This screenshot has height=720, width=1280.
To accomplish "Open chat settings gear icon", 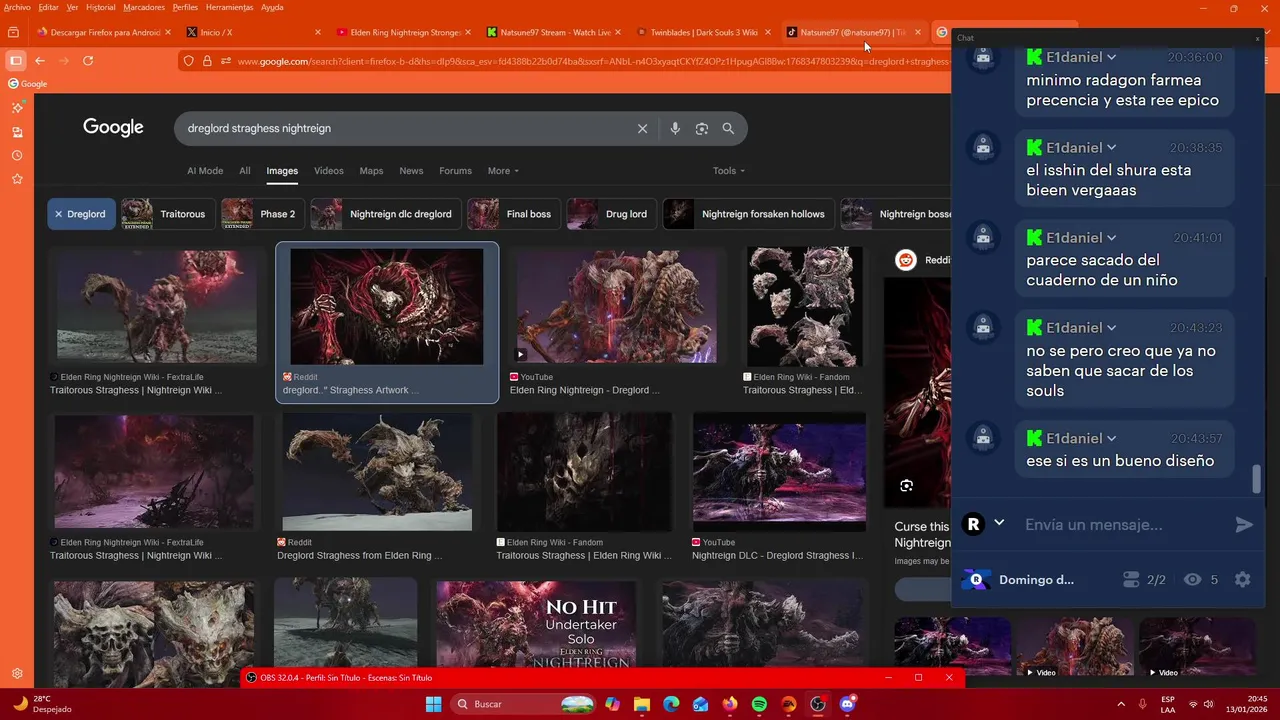I will coord(1242,579).
